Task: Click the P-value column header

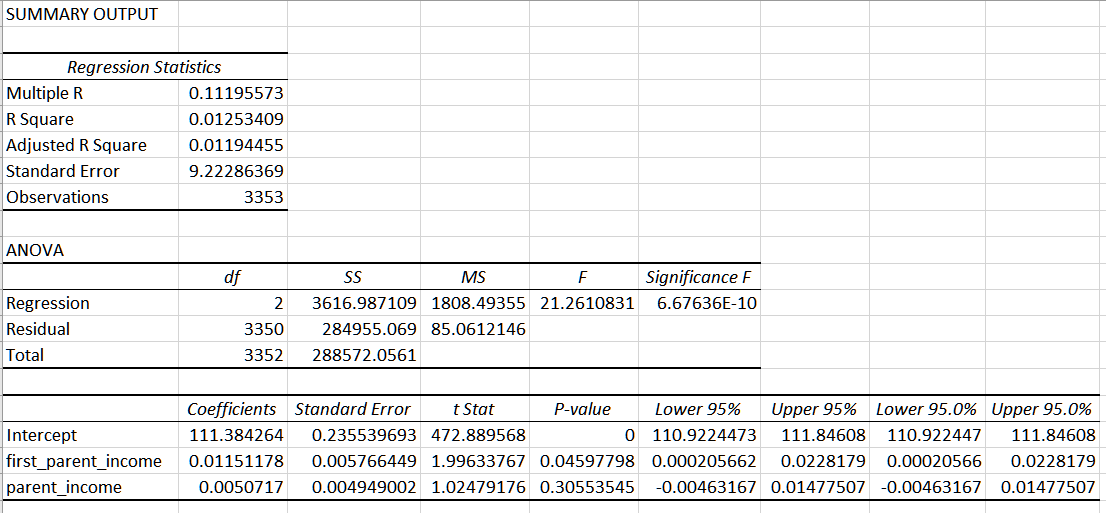Action: click(x=583, y=409)
